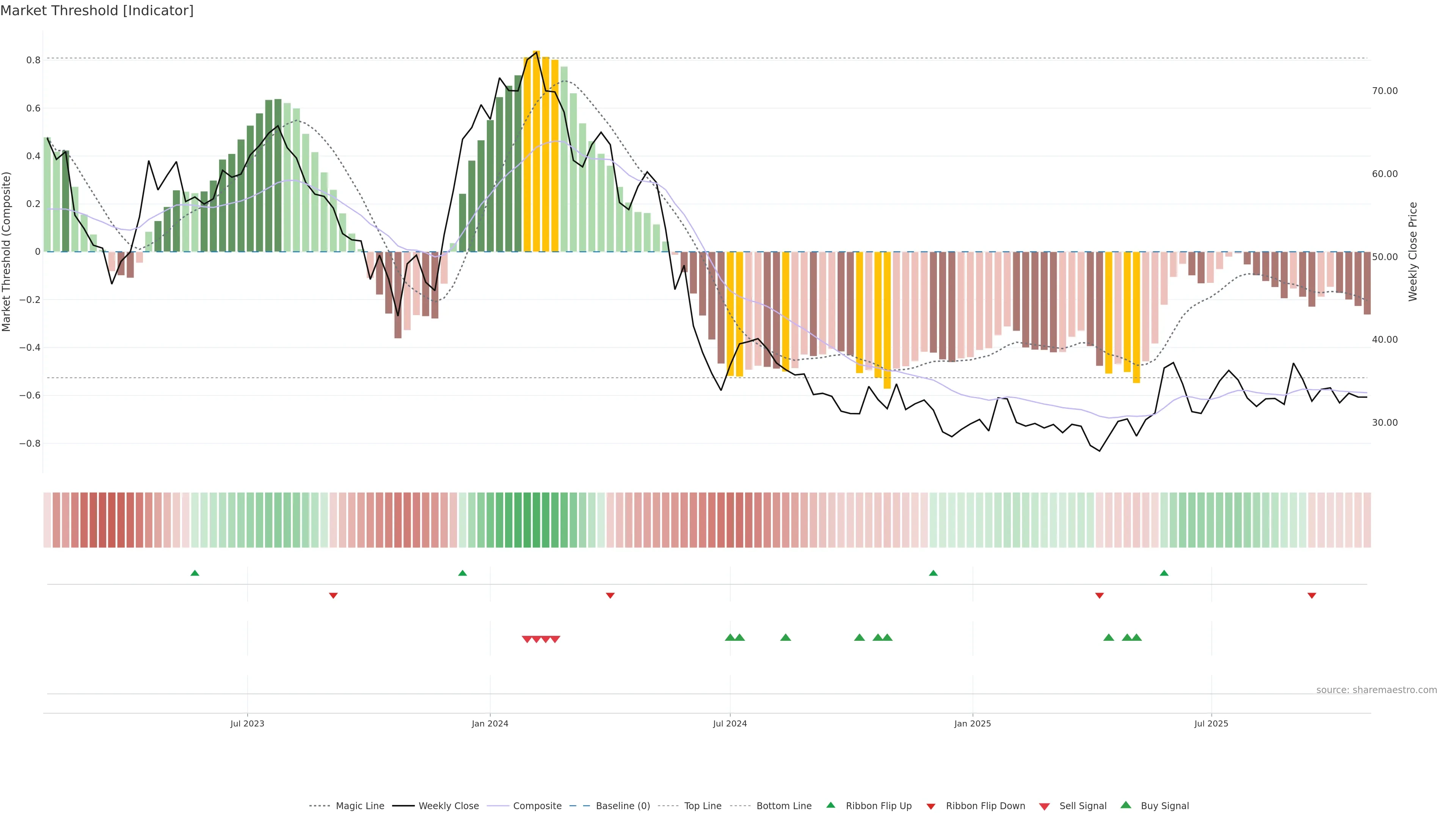Click the Sell Signal legend icon

pyautogui.click(x=1045, y=806)
